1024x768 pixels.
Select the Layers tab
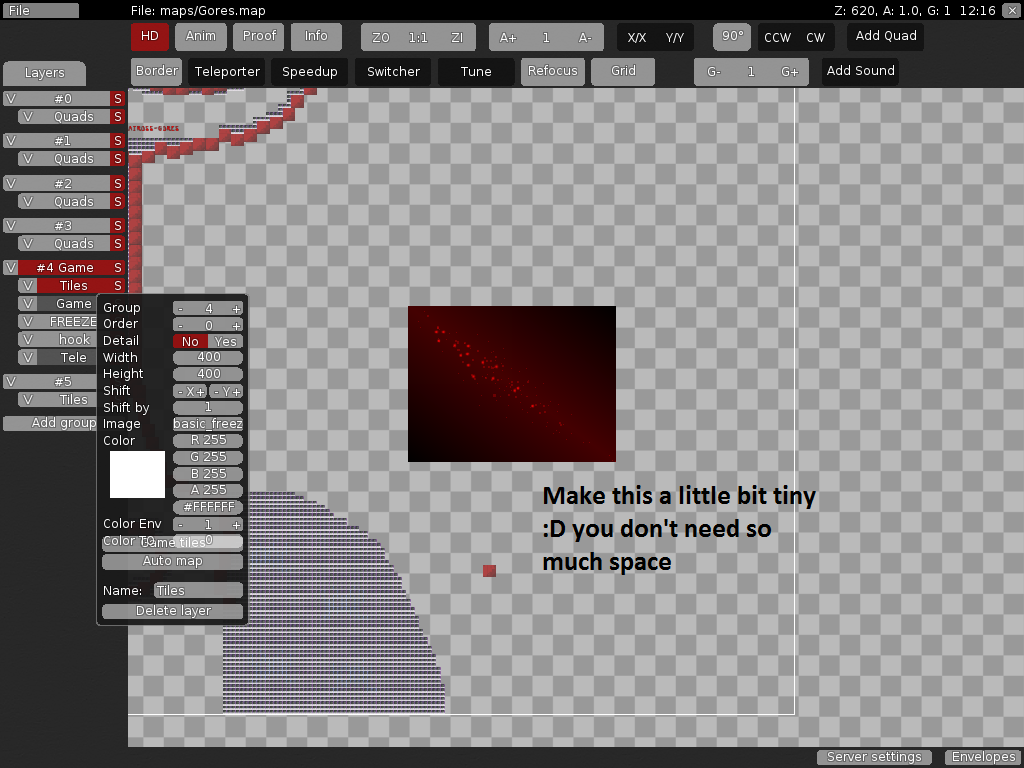coord(44,73)
